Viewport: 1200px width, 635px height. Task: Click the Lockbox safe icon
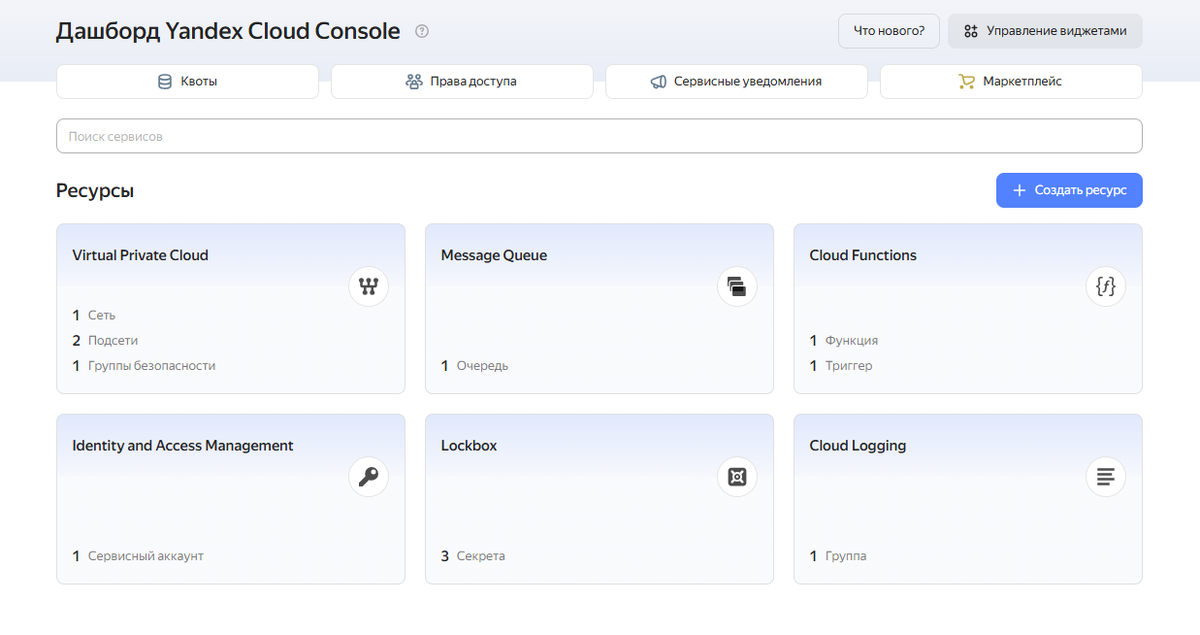[737, 477]
